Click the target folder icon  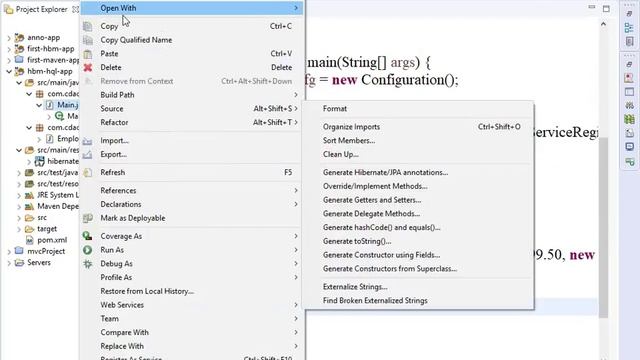click(x=29, y=229)
